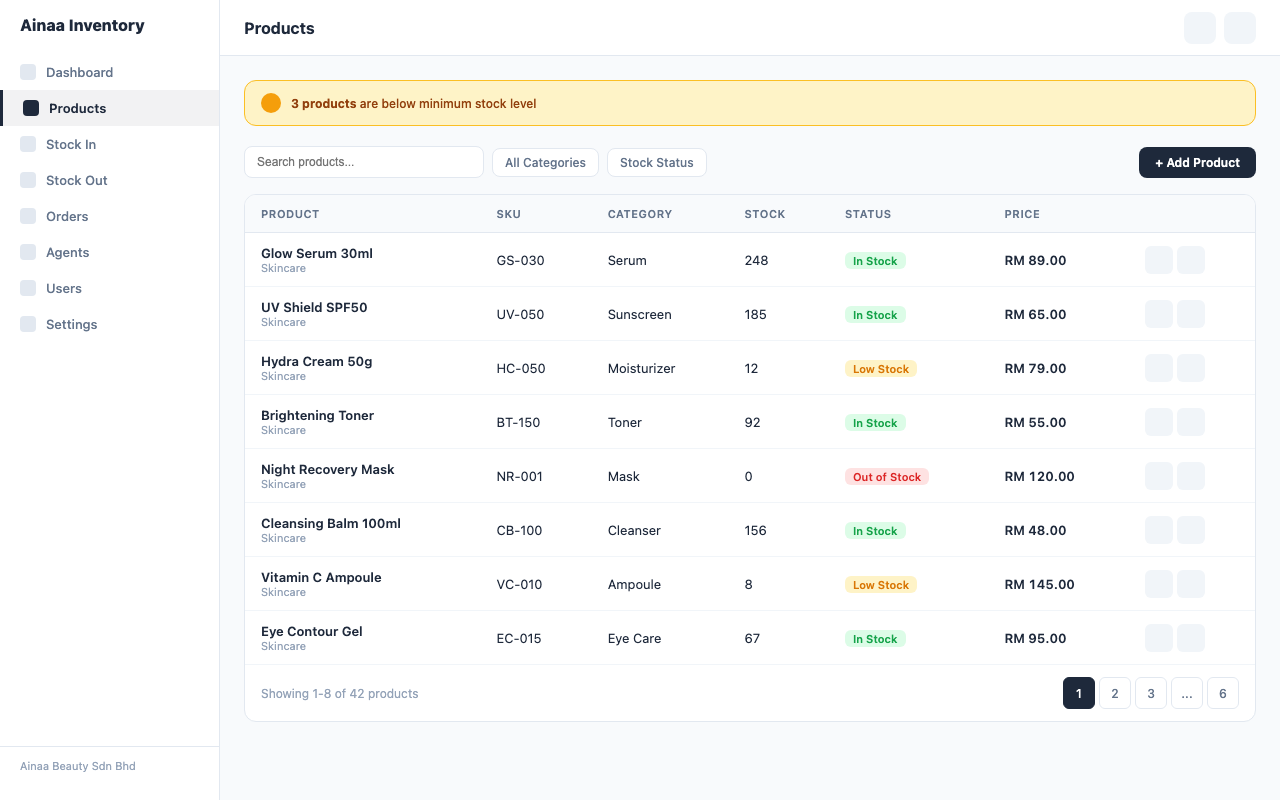Click the Agents icon in the sidebar

27,252
